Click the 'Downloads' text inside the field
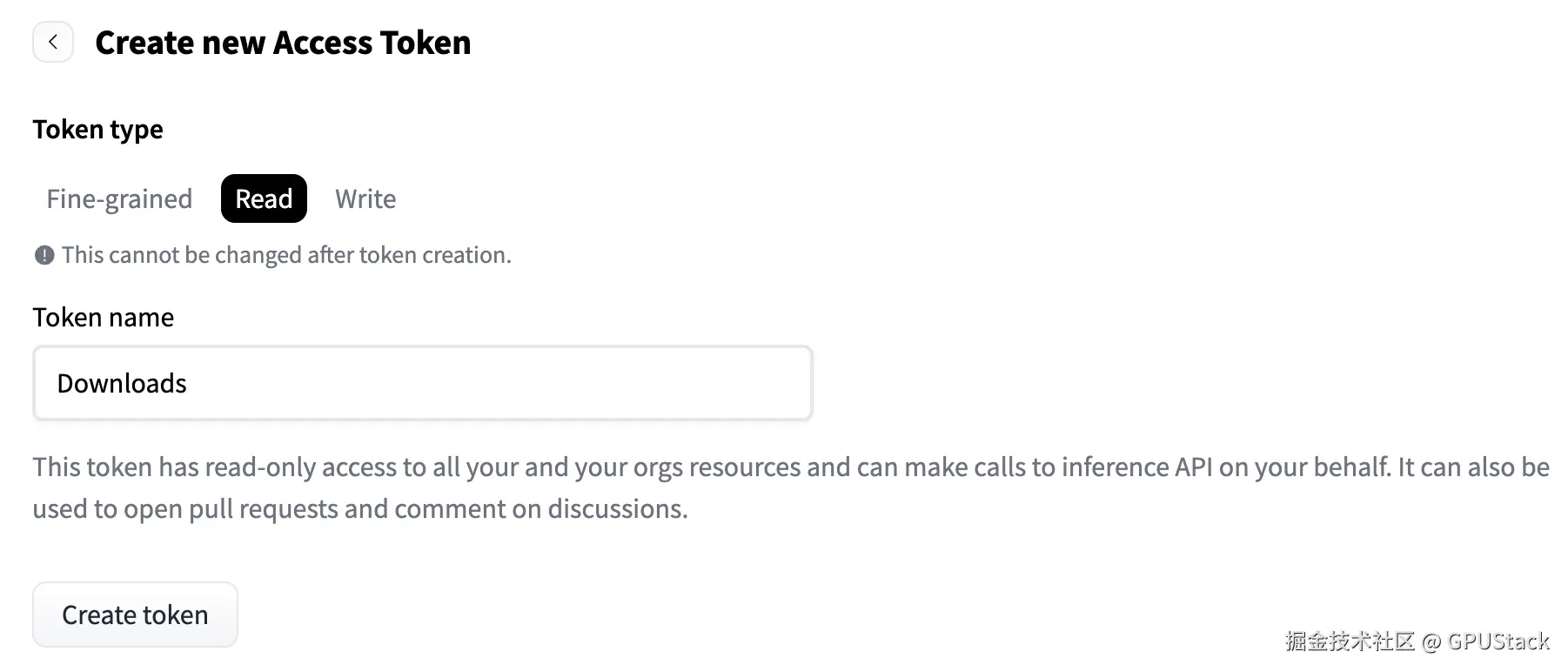This screenshot has width=1568, height=672. tap(122, 384)
